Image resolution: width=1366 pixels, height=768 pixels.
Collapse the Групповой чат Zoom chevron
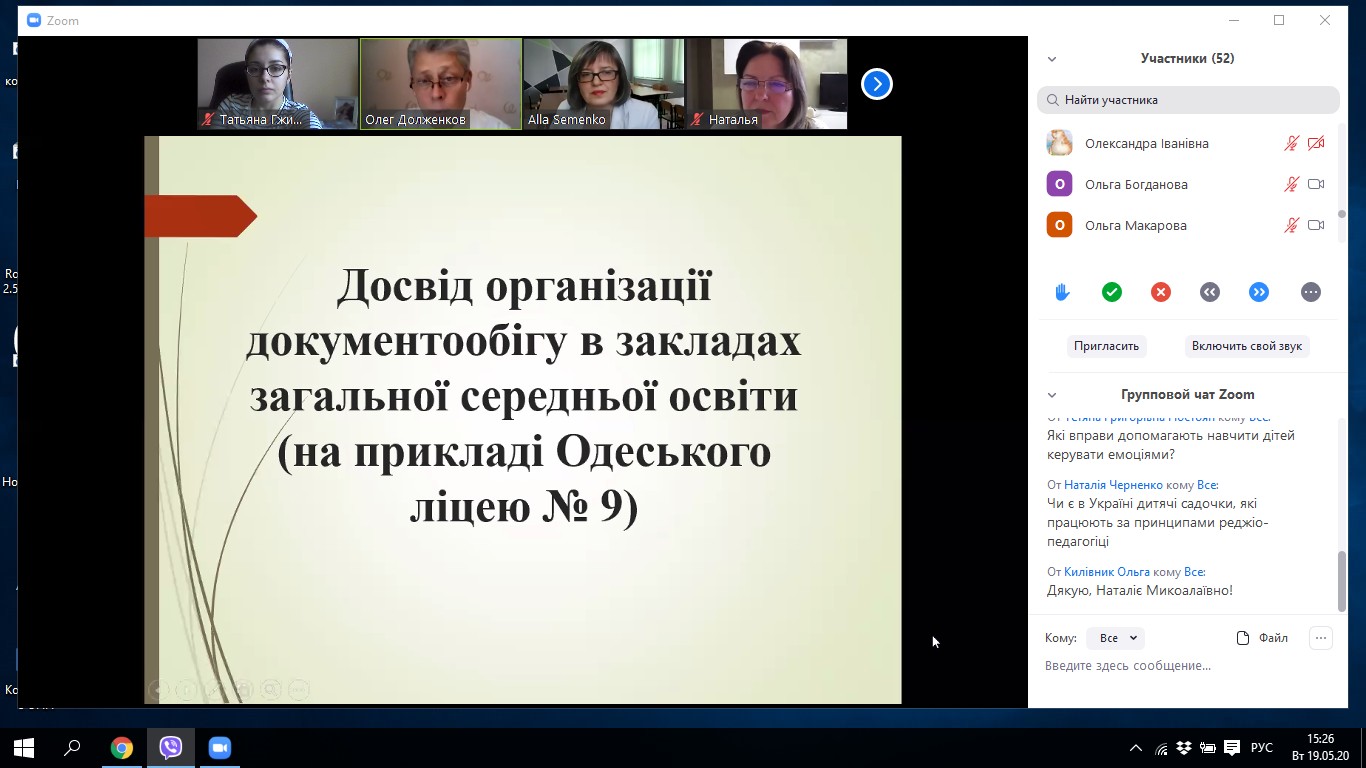(1051, 395)
